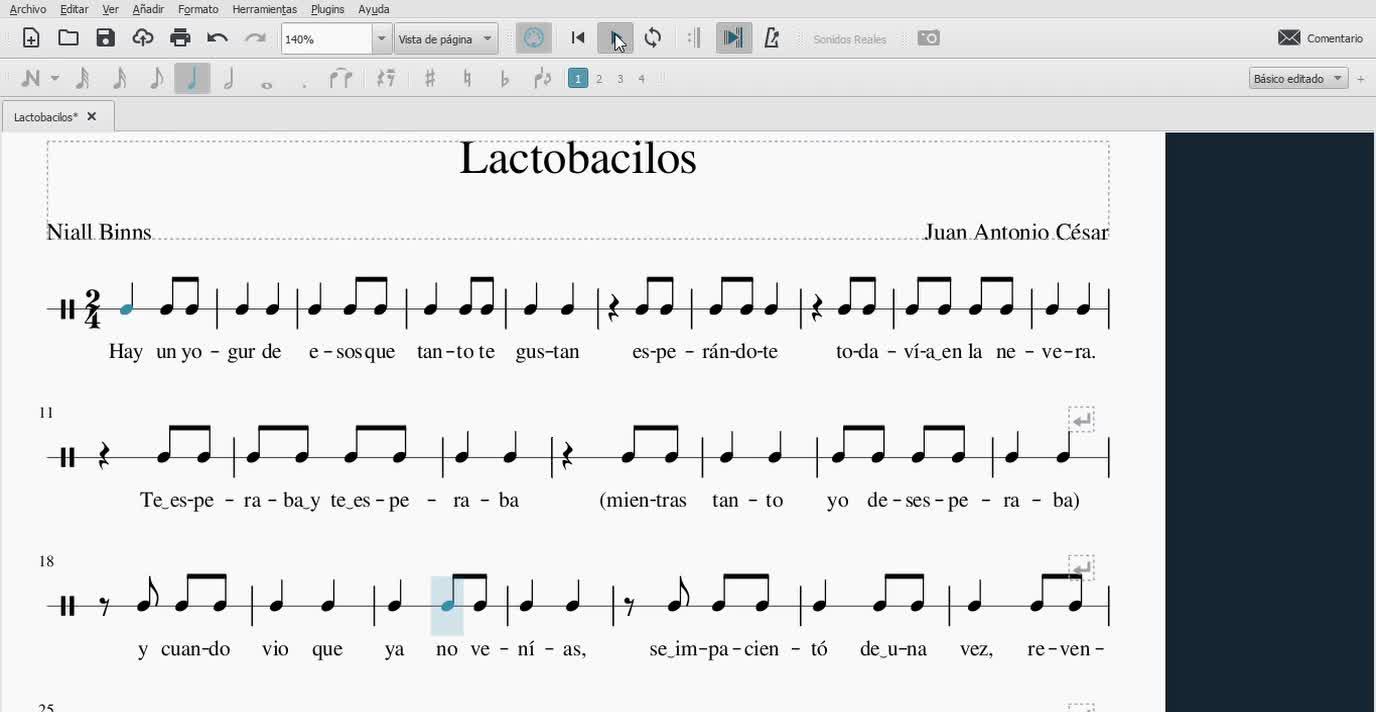Toggle the metronome

[x=771, y=38]
